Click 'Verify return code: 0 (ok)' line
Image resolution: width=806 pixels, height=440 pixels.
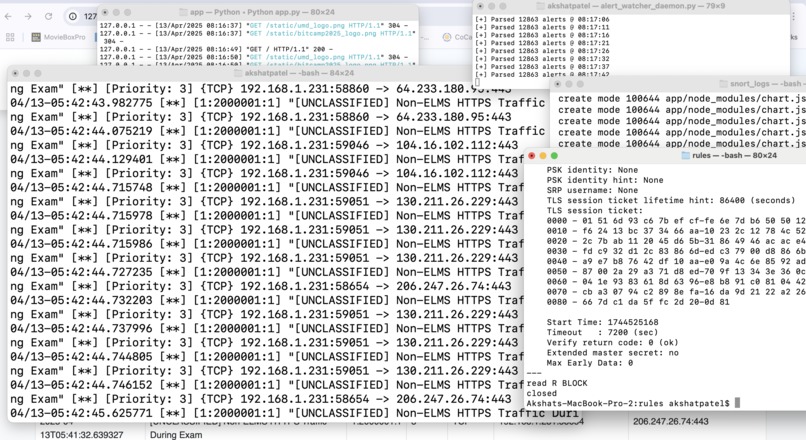click(x=612, y=342)
